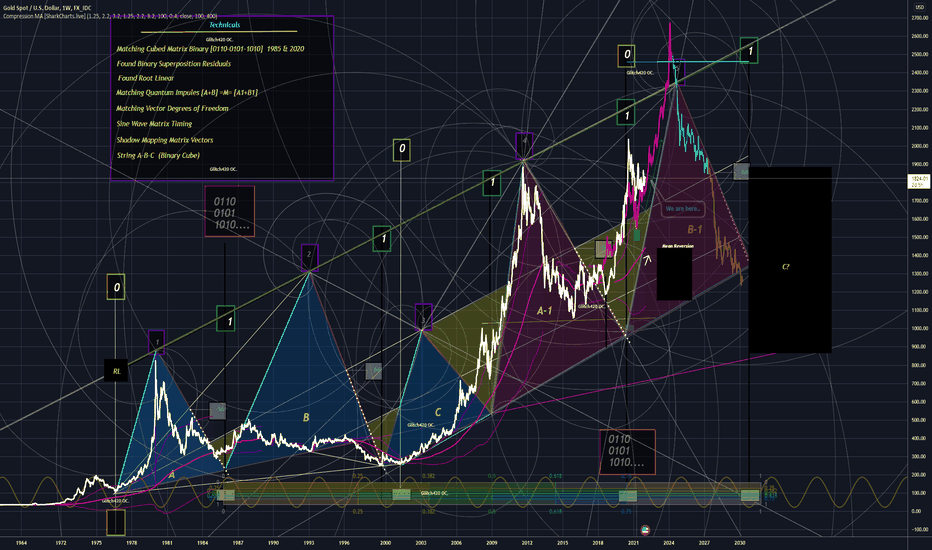Click the "A-1" wave label
This screenshot has width=932, height=550.
tap(544, 310)
